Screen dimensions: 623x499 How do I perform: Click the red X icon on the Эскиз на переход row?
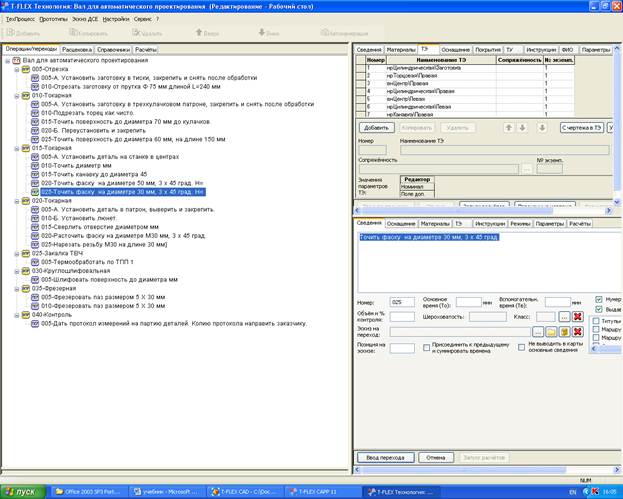pyautogui.click(x=578, y=331)
